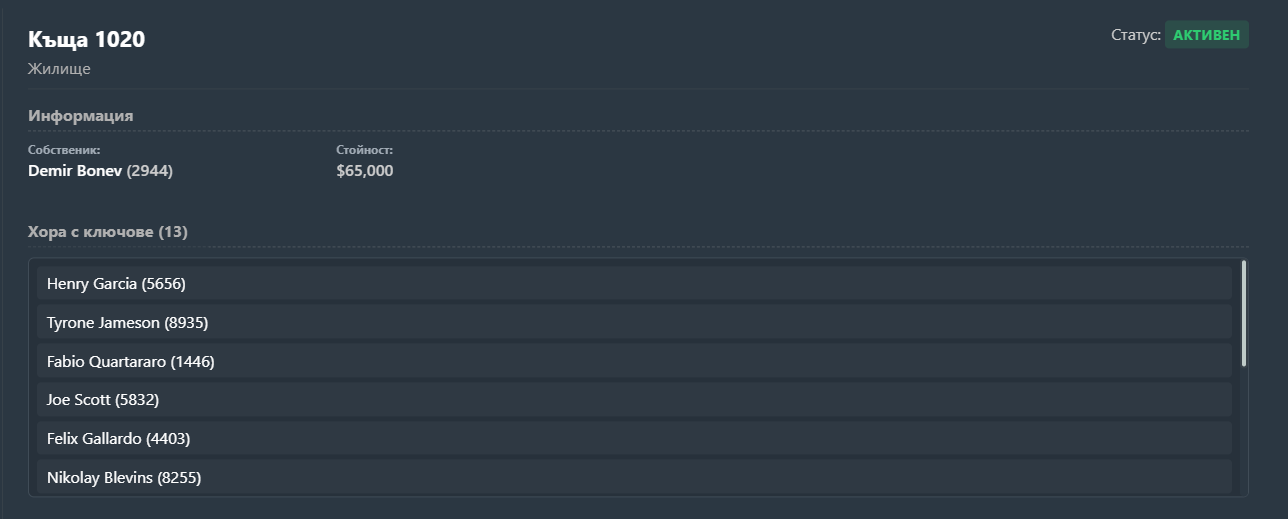Click the Хора с ключове (13) header
Viewport: 1288px width, 519px height.
(x=108, y=232)
